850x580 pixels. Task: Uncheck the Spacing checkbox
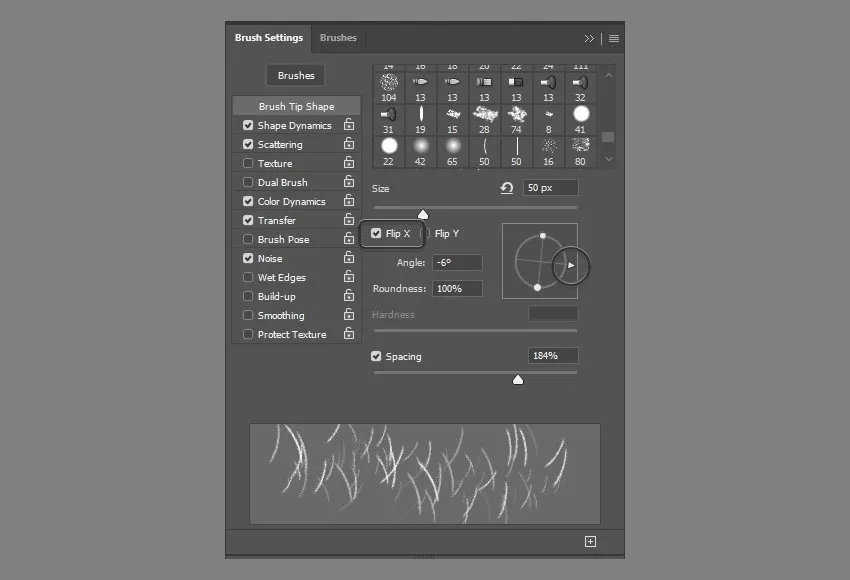[x=376, y=356]
